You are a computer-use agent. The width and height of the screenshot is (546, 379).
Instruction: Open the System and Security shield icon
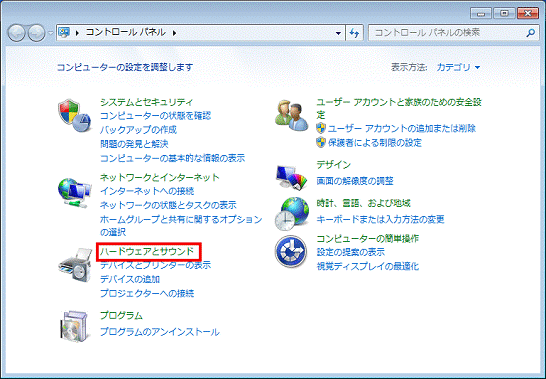(x=74, y=115)
